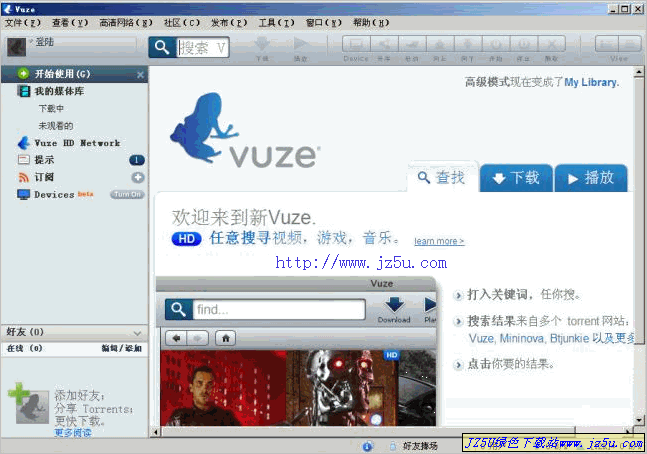
Task: Click the plus icon to add a 订阅
Action: click(x=138, y=177)
